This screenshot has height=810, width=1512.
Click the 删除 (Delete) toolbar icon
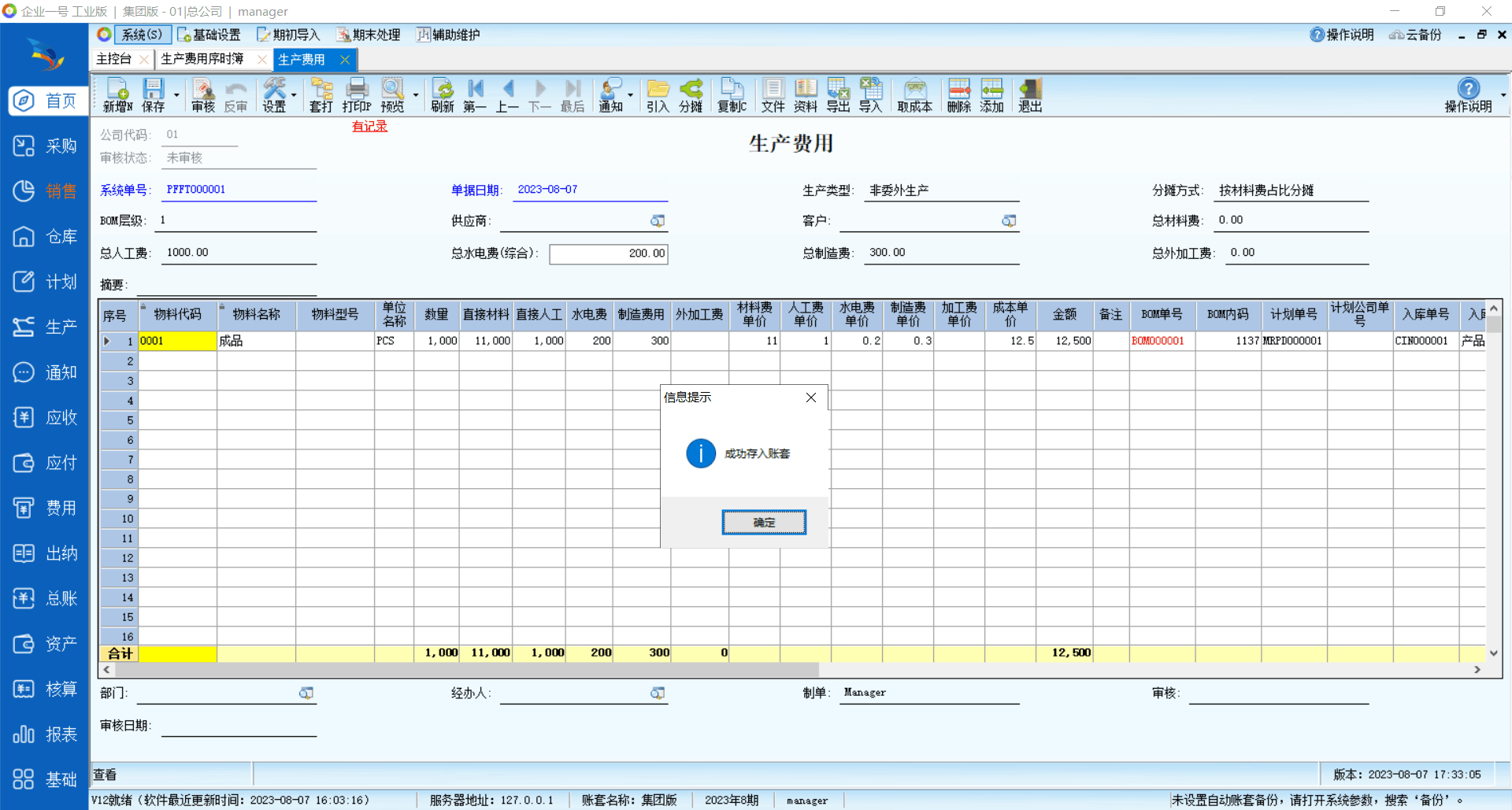(x=958, y=95)
